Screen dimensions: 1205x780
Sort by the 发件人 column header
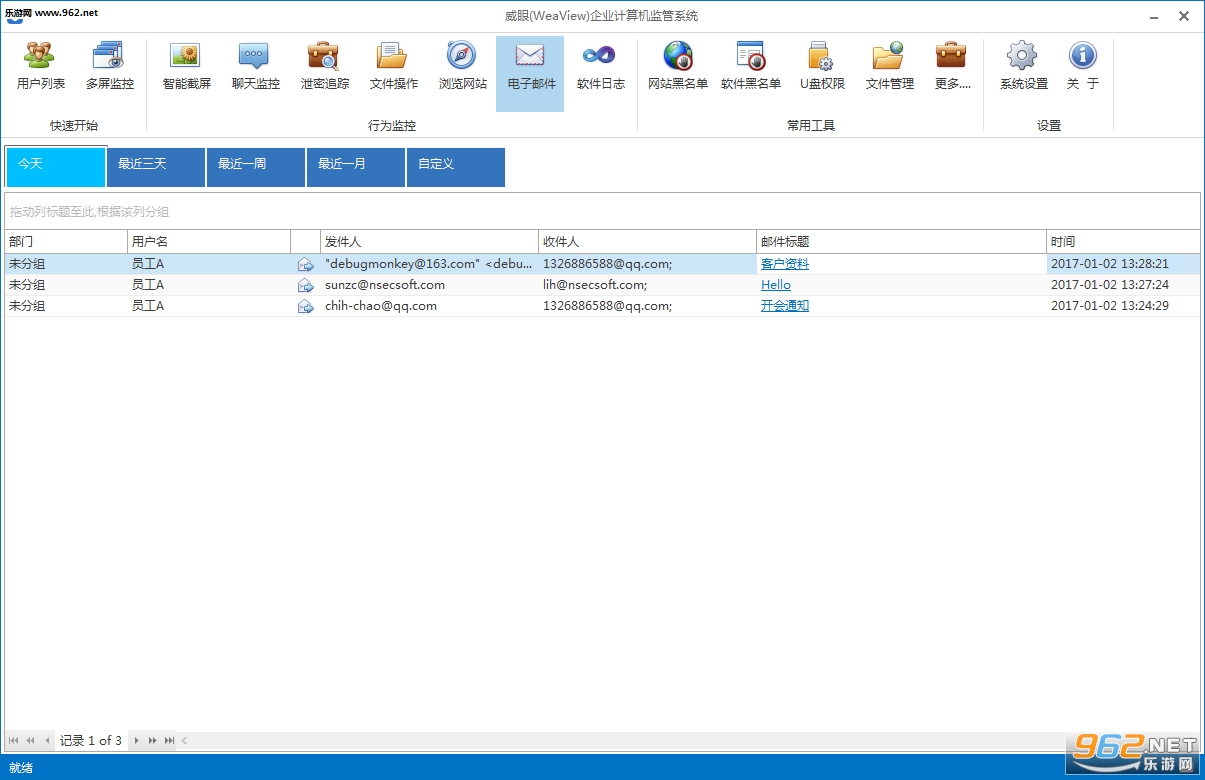click(x=429, y=242)
